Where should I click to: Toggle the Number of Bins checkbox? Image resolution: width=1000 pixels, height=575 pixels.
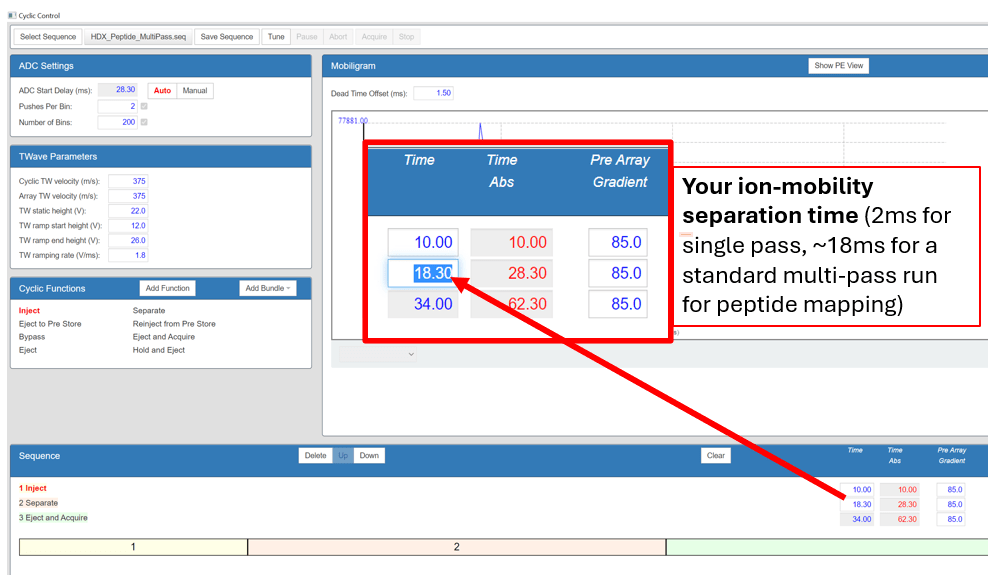145,122
